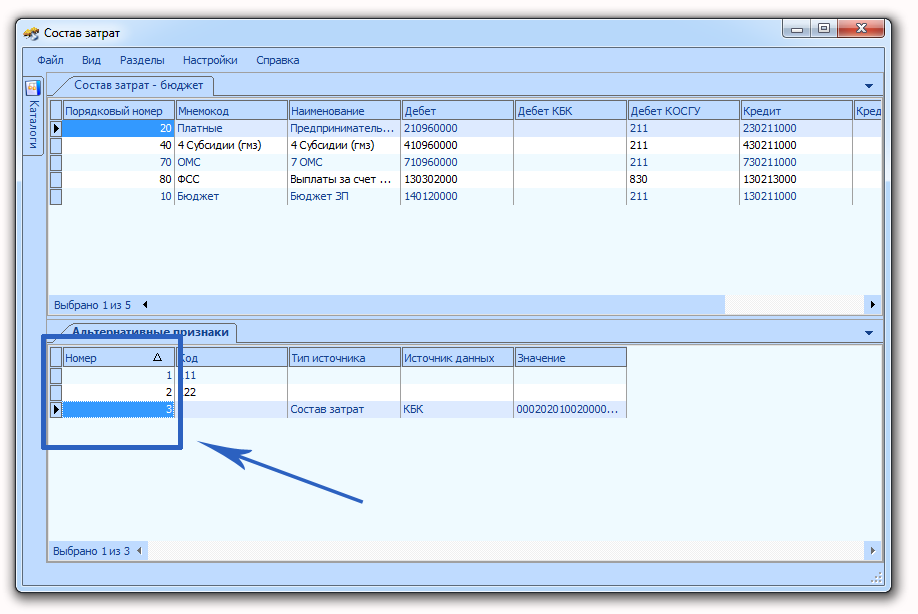Click the 7 ОМС name cell
918x614 pixels.
pyautogui.click(x=344, y=162)
